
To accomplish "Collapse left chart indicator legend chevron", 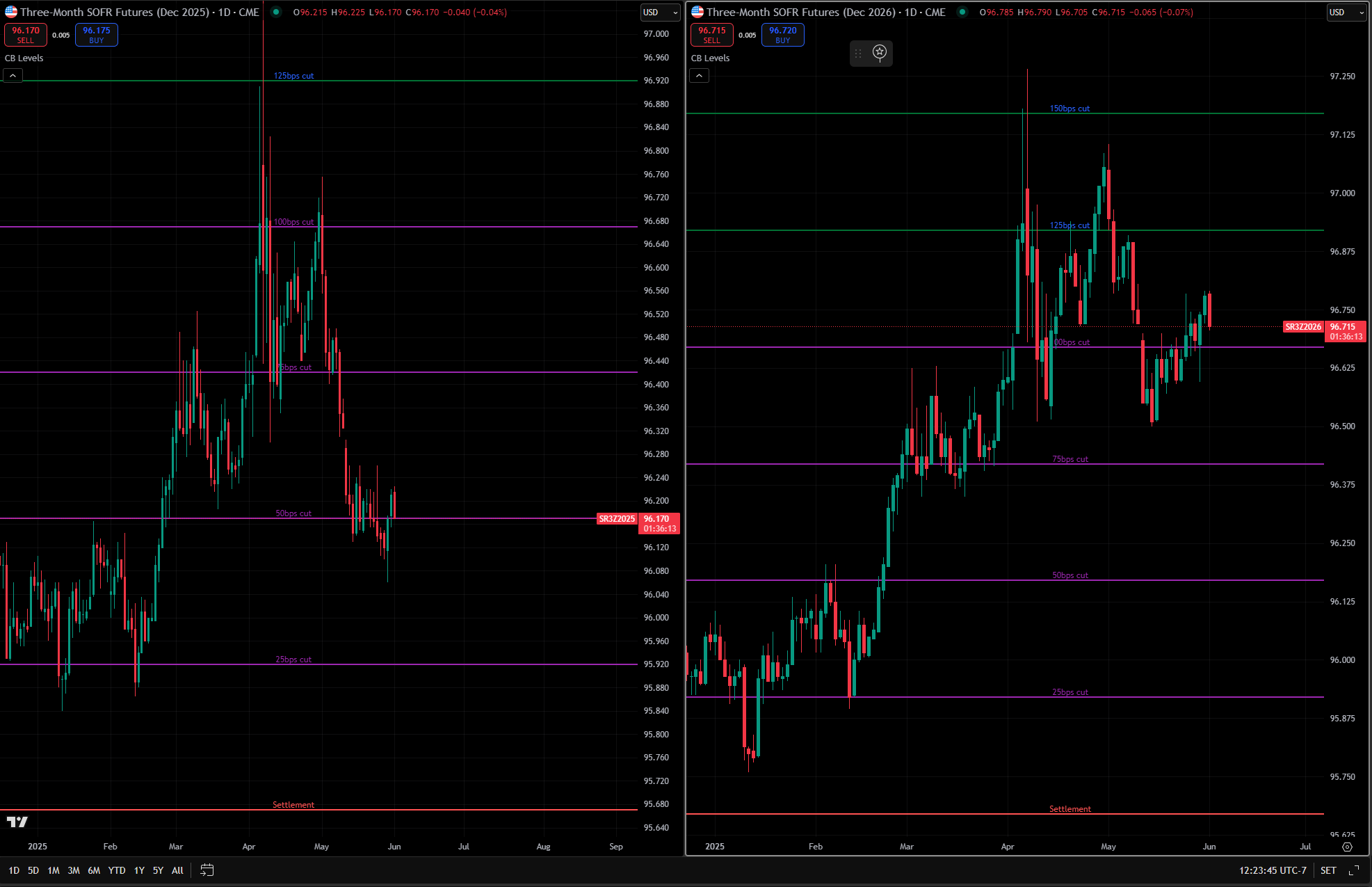I will (x=13, y=75).
